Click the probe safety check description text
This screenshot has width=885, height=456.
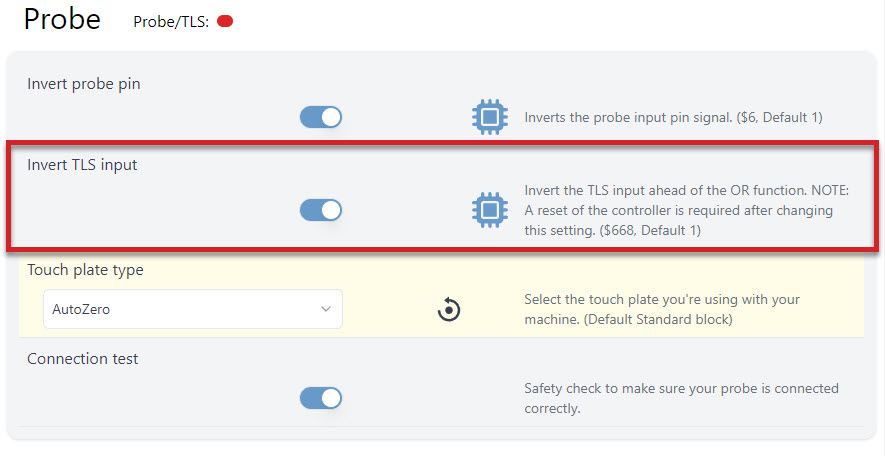point(681,398)
